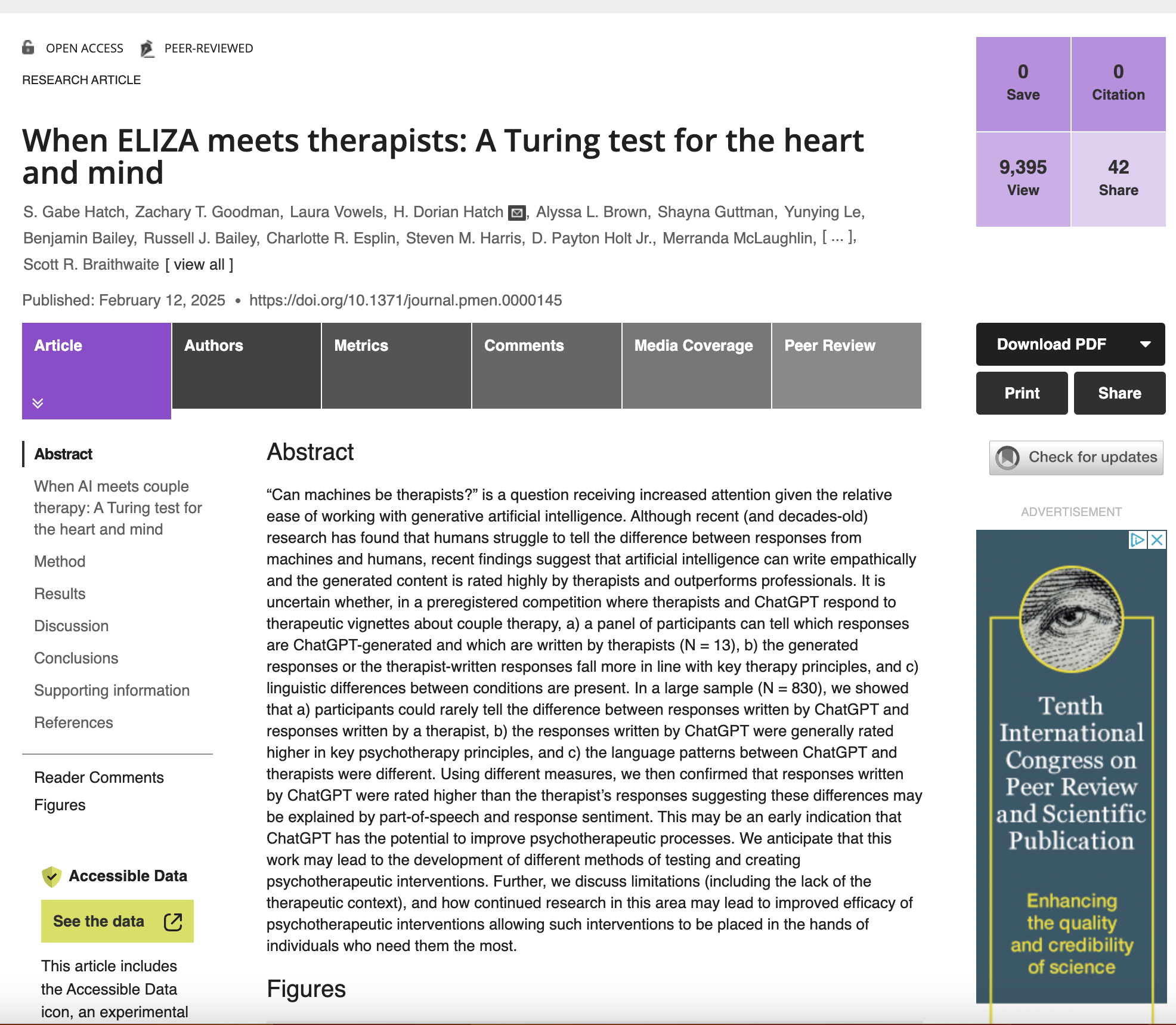Click the peer-reviewed badge icon
Screen dimensions: 1176x1025
point(147,48)
